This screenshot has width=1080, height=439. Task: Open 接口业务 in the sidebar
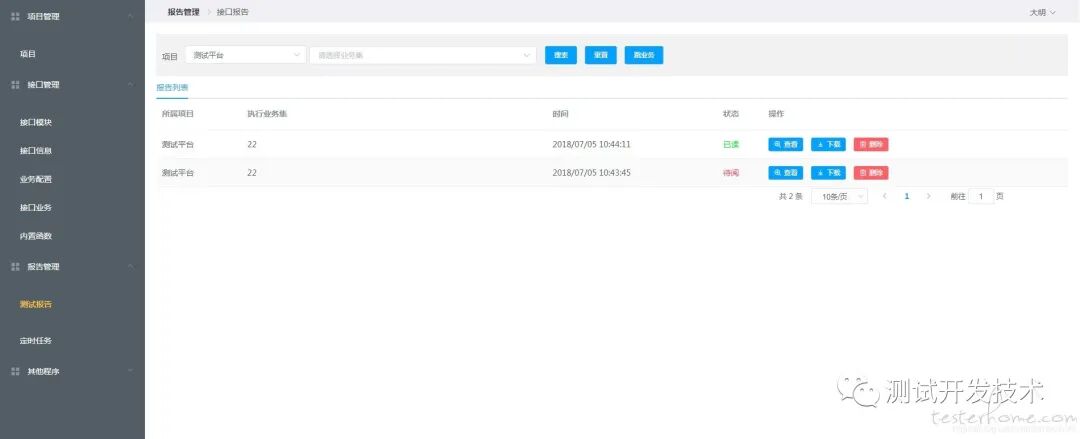(x=36, y=207)
